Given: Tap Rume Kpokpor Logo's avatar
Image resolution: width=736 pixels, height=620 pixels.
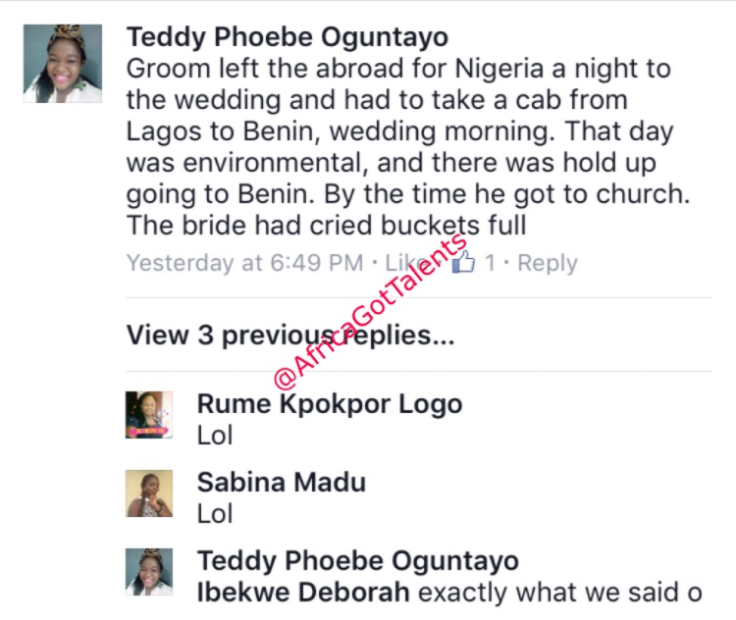Looking at the screenshot, I should (x=149, y=415).
